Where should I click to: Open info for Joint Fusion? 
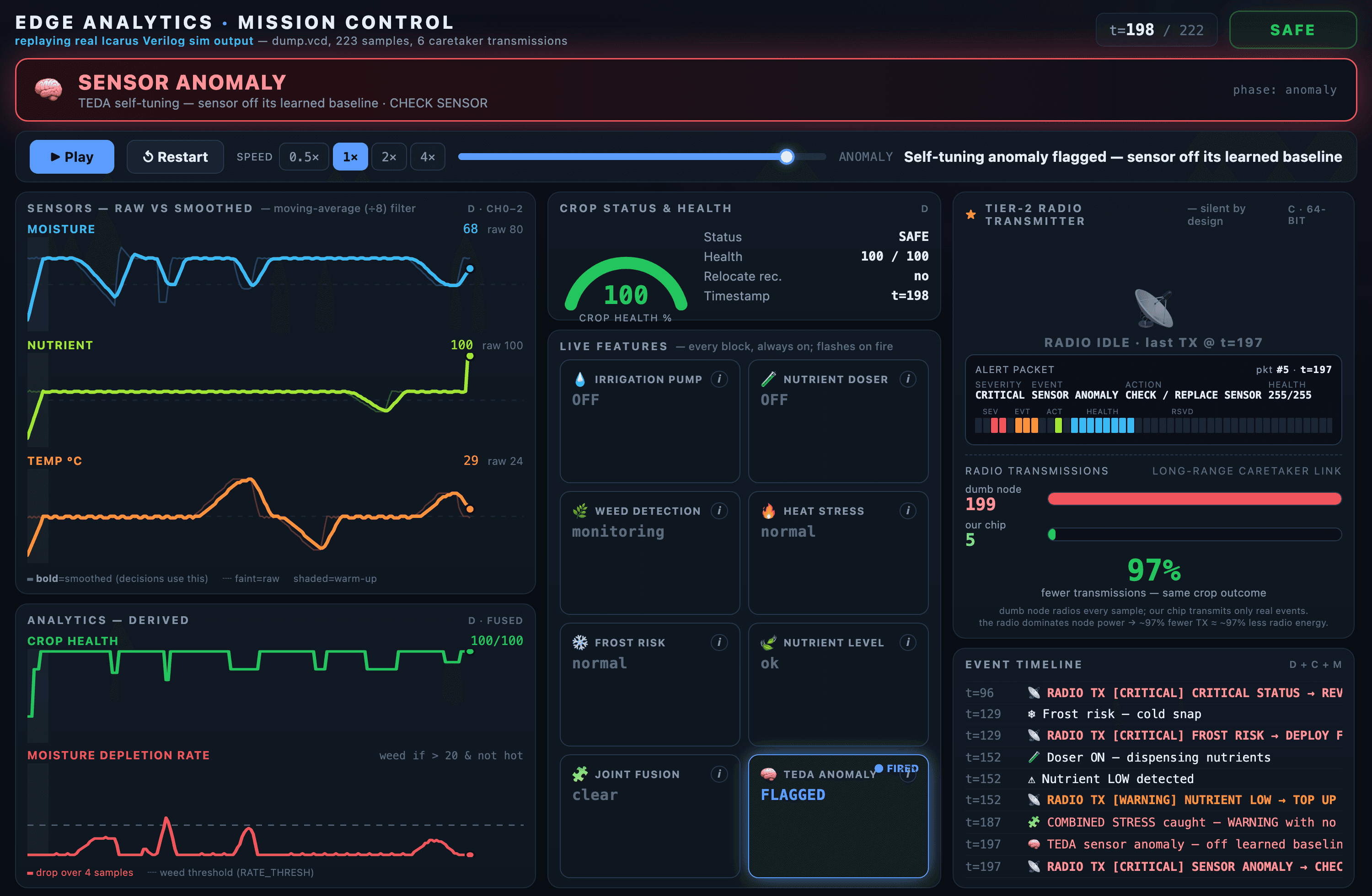(x=719, y=774)
